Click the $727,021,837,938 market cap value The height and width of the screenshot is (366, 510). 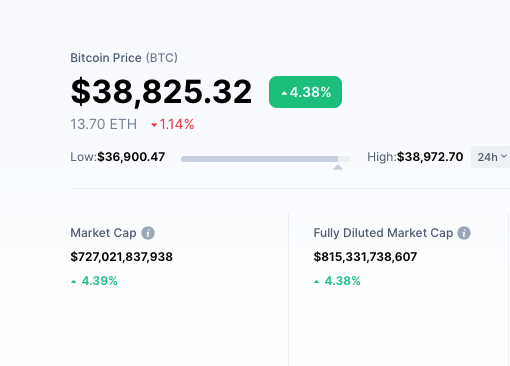point(122,257)
